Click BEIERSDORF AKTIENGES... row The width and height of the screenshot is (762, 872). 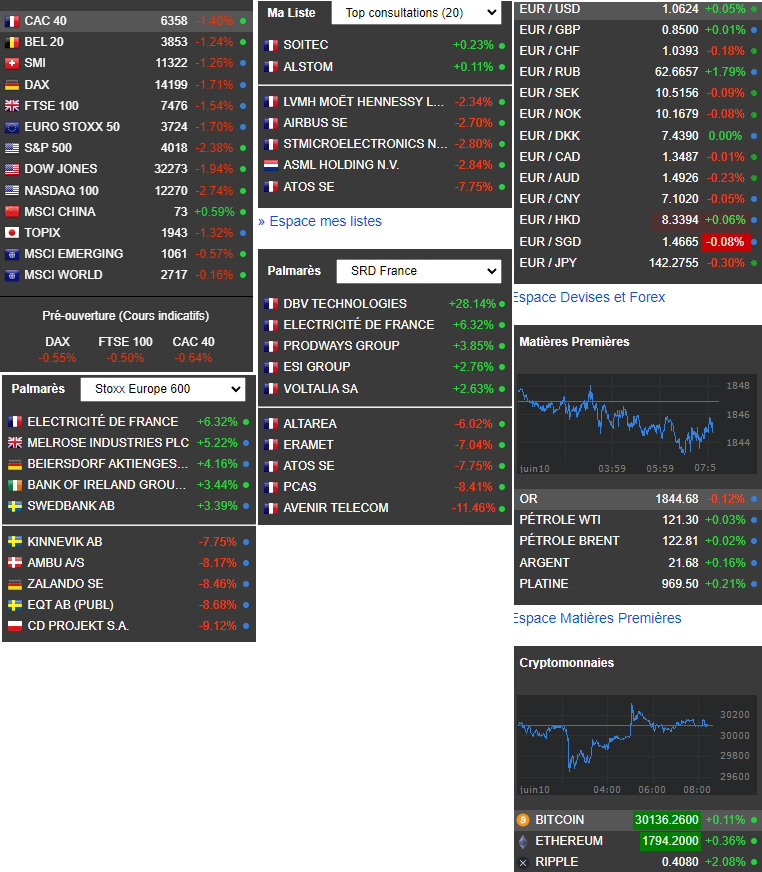click(x=129, y=464)
